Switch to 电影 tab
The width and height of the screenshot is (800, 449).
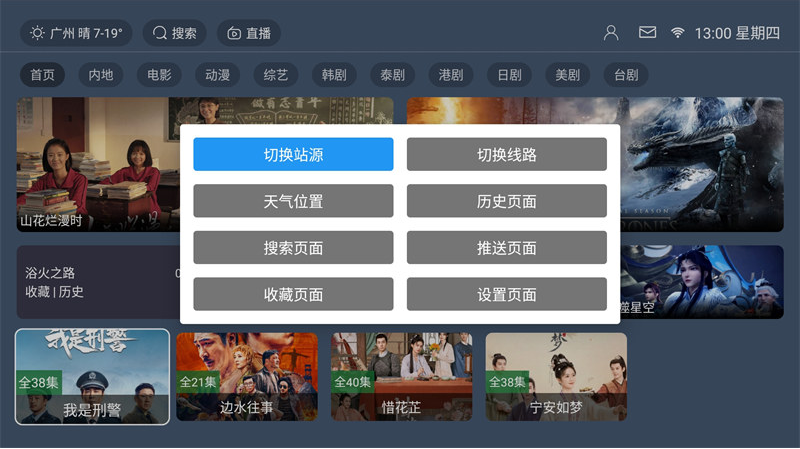pos(159,75)
